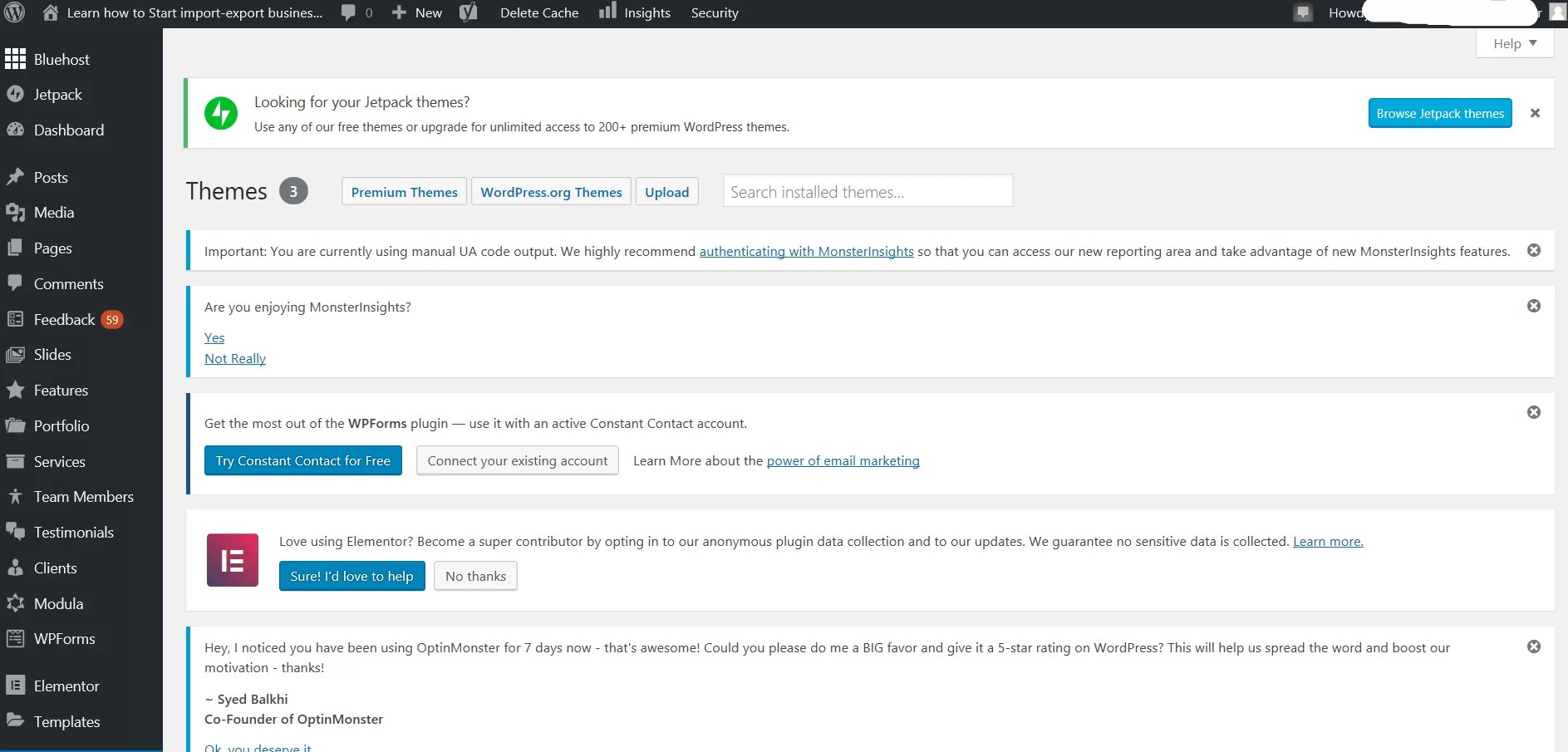Click No thanks in Elementor notice
Viewport: 1568px width, 752px height.
(x=475, y=576)
